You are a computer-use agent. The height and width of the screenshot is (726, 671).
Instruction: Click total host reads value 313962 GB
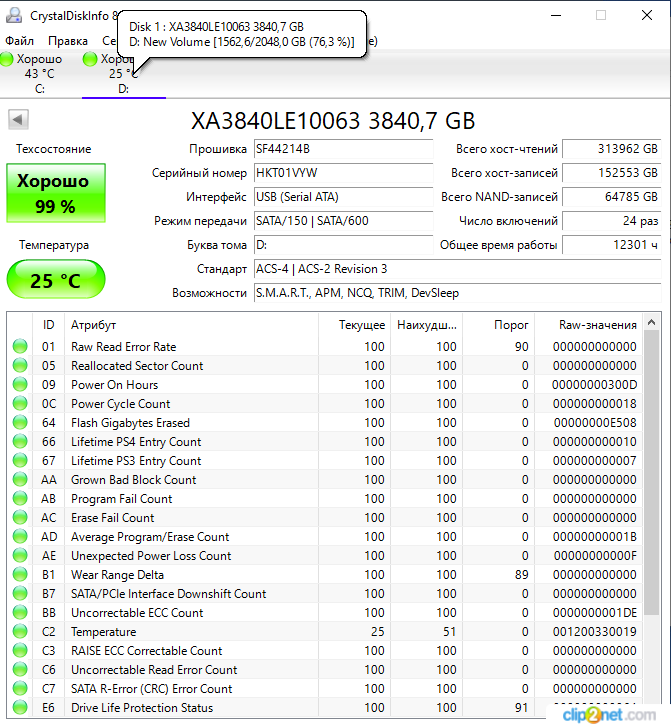(x=612, y=149)
